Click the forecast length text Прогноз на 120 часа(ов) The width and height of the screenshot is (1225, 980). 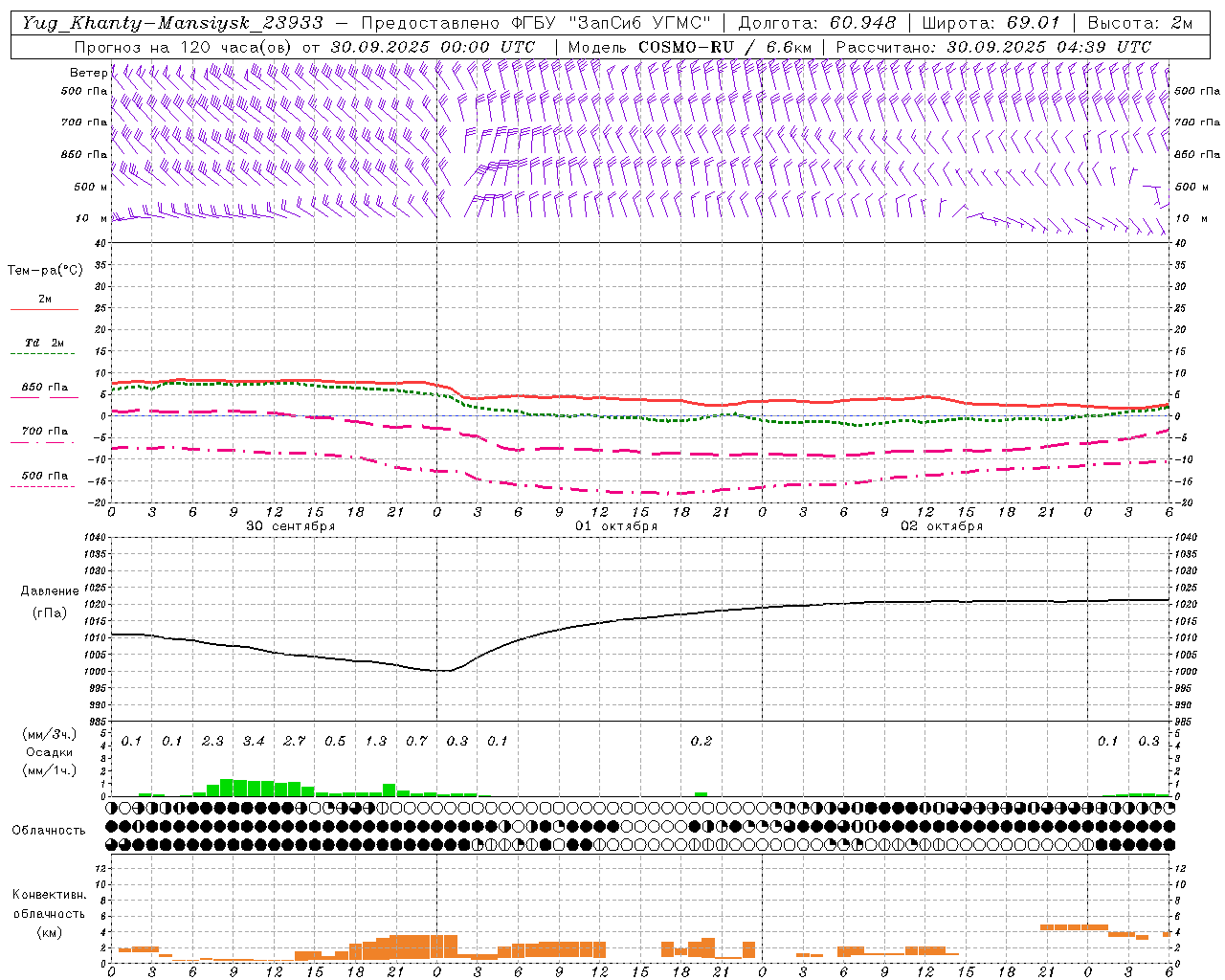184,47
